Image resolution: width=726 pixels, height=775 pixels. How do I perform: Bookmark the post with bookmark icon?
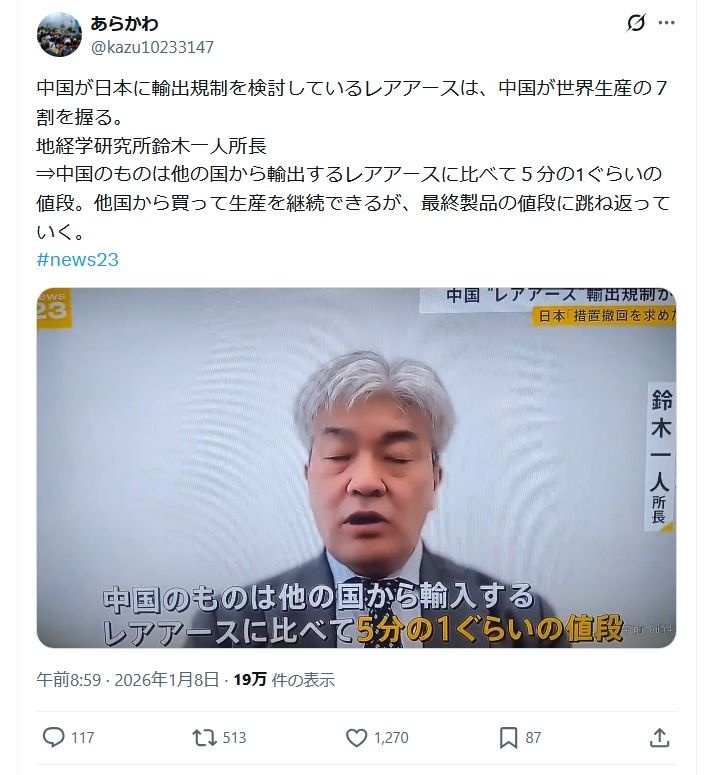point(509,737)
